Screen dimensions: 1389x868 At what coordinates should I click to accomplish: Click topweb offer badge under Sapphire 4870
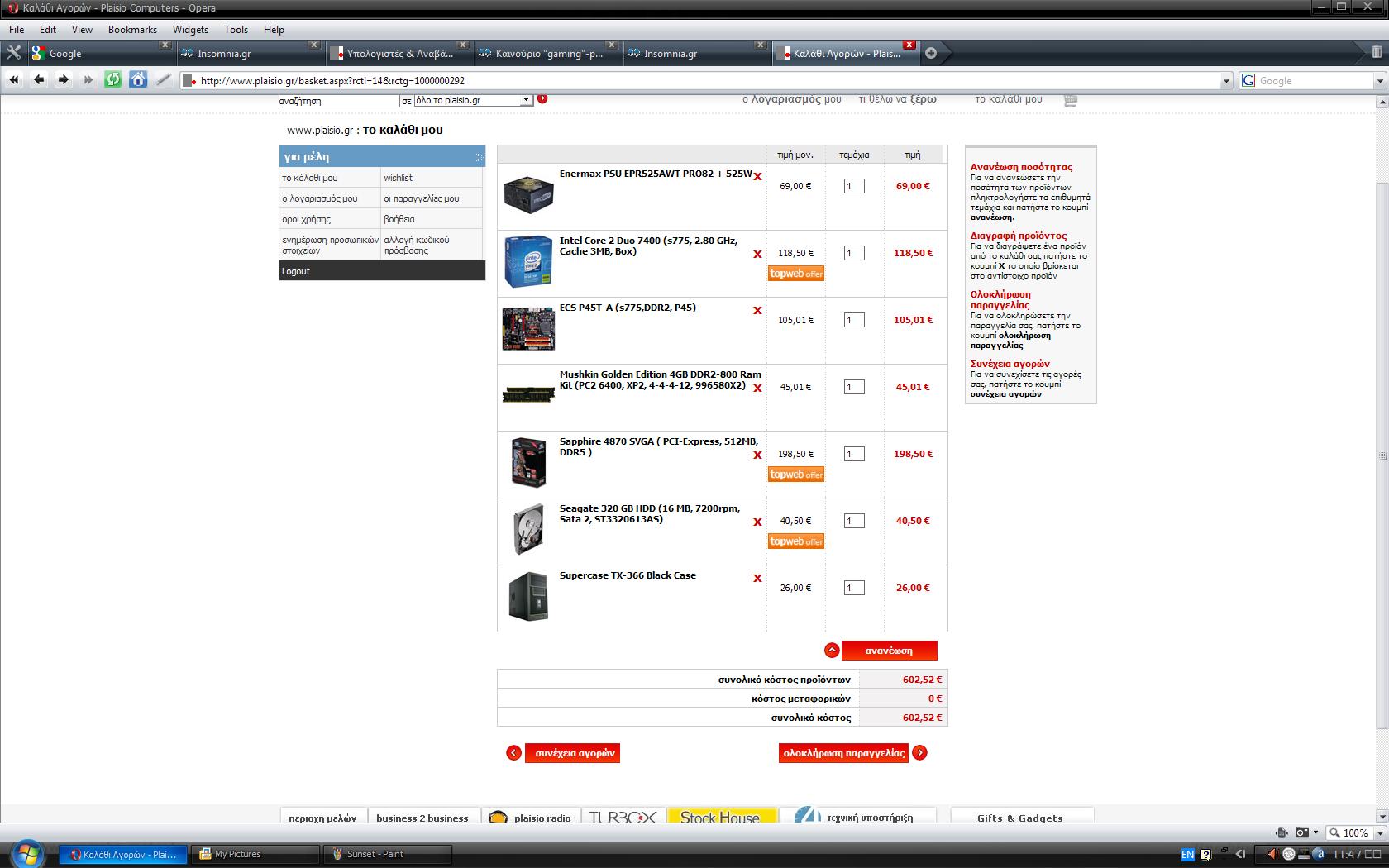[796, 475]
